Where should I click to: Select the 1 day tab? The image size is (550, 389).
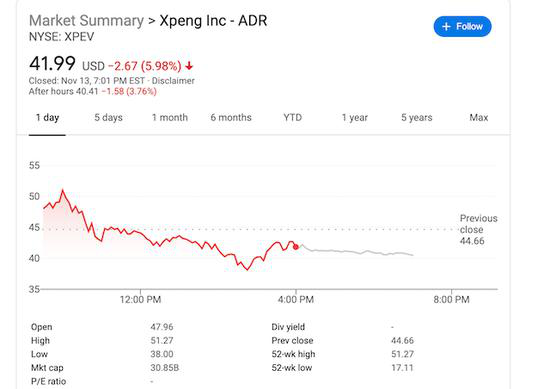click(x=47, y=118)
